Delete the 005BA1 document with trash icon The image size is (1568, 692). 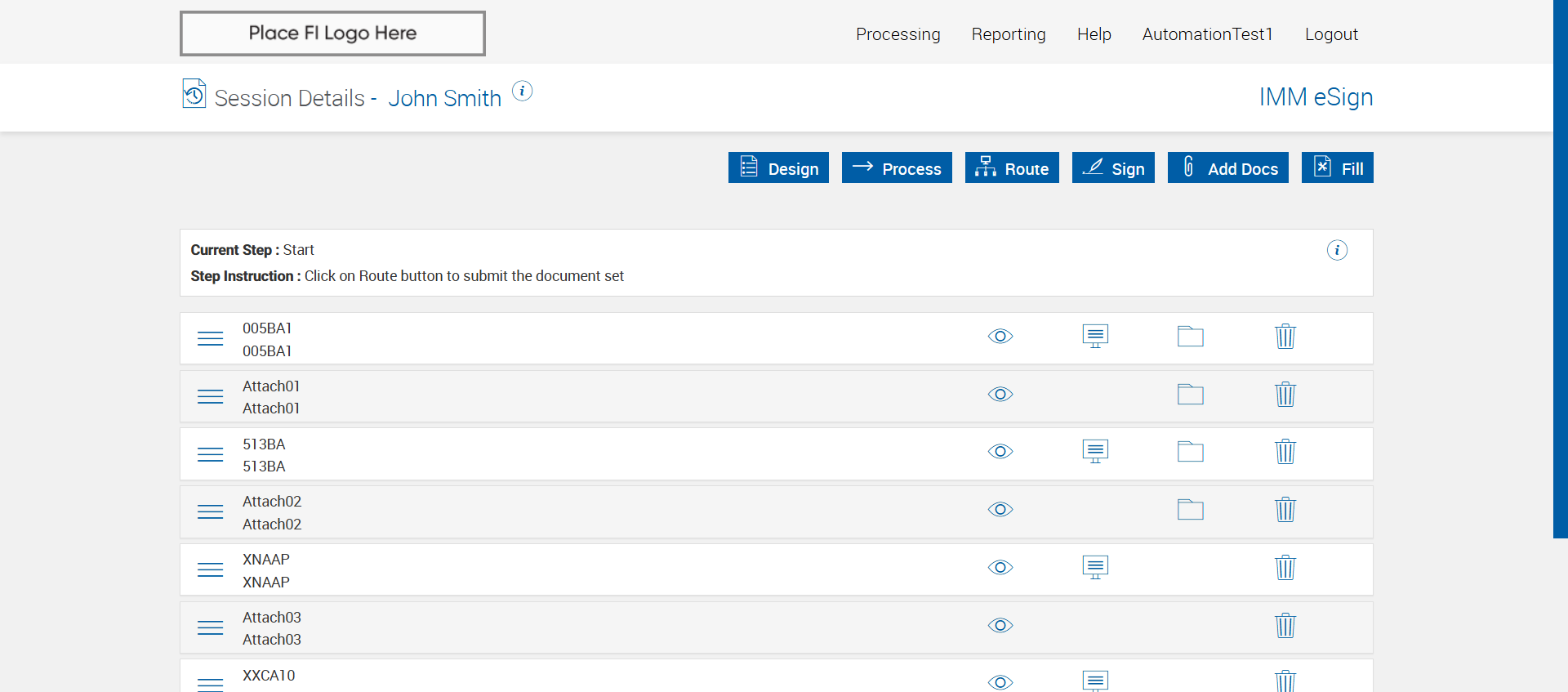[1285, 337]
